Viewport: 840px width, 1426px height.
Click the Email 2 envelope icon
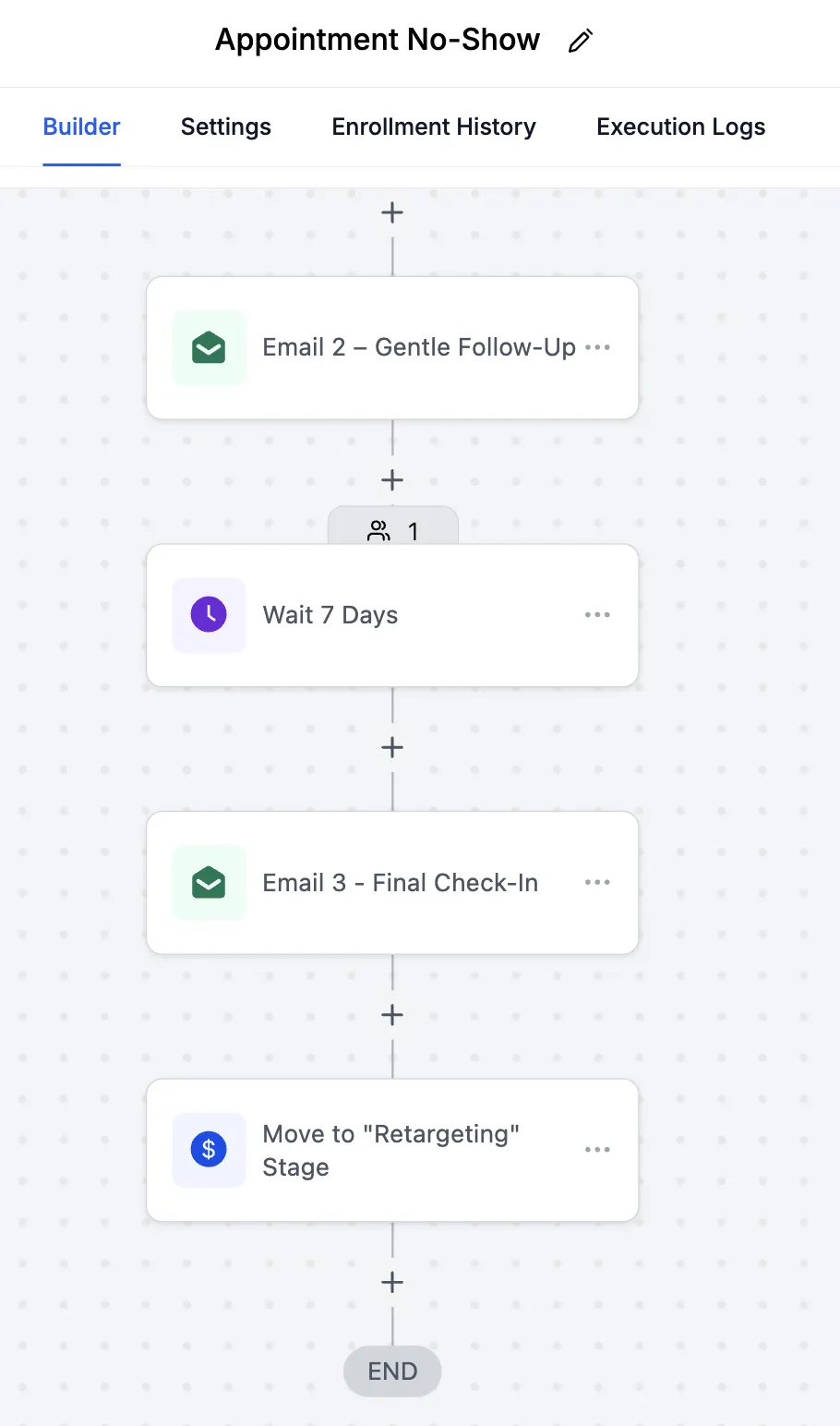point(209,347)
